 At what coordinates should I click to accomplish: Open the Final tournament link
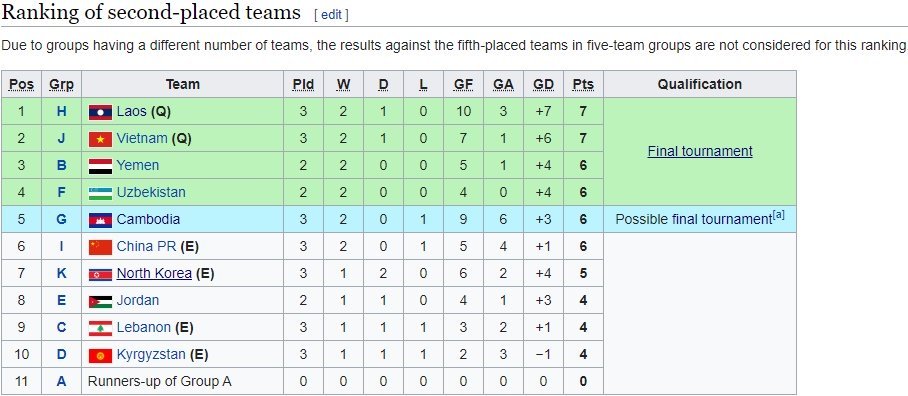[700, 151]
